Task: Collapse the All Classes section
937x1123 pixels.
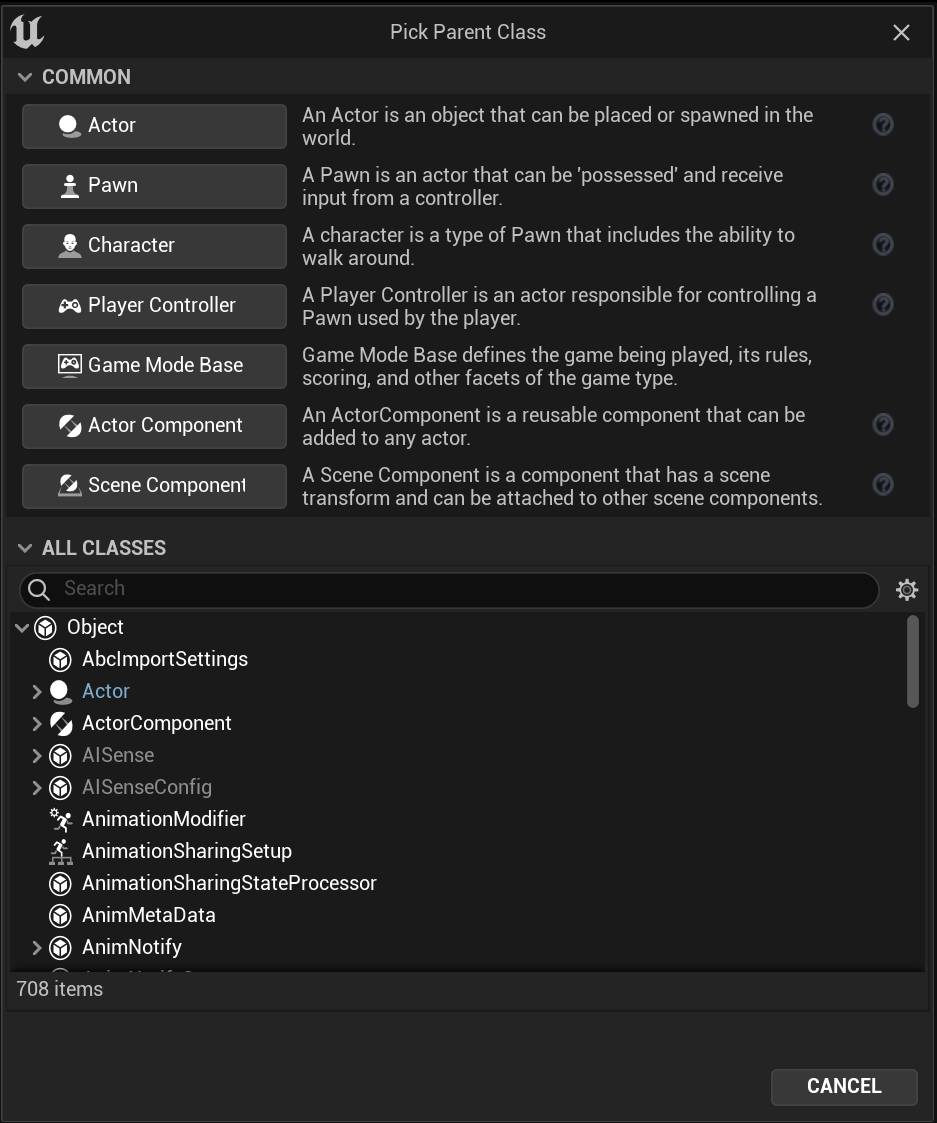Action: click(25, 548)
